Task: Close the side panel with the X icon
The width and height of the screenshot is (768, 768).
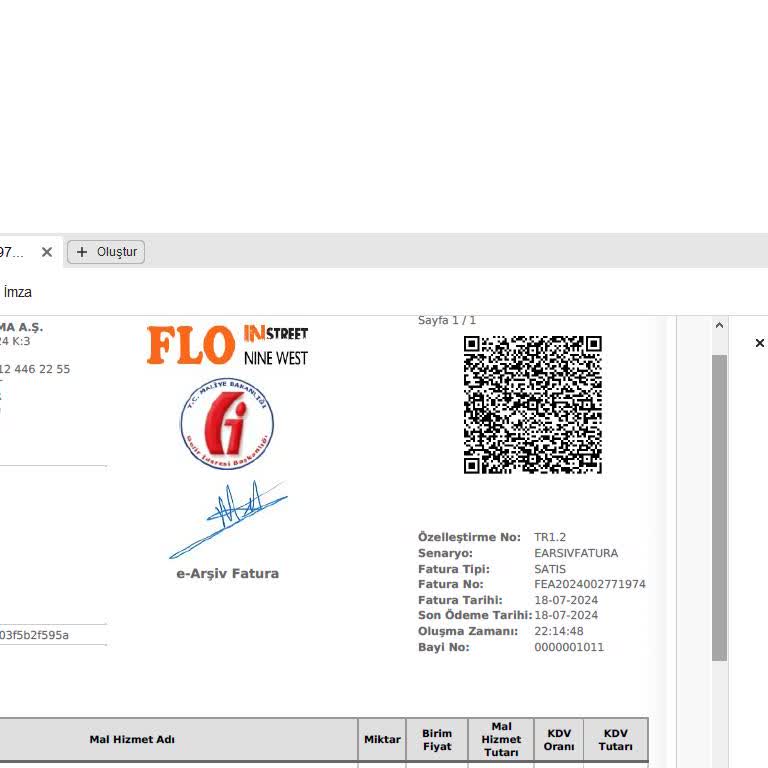Action: point(759,343)
